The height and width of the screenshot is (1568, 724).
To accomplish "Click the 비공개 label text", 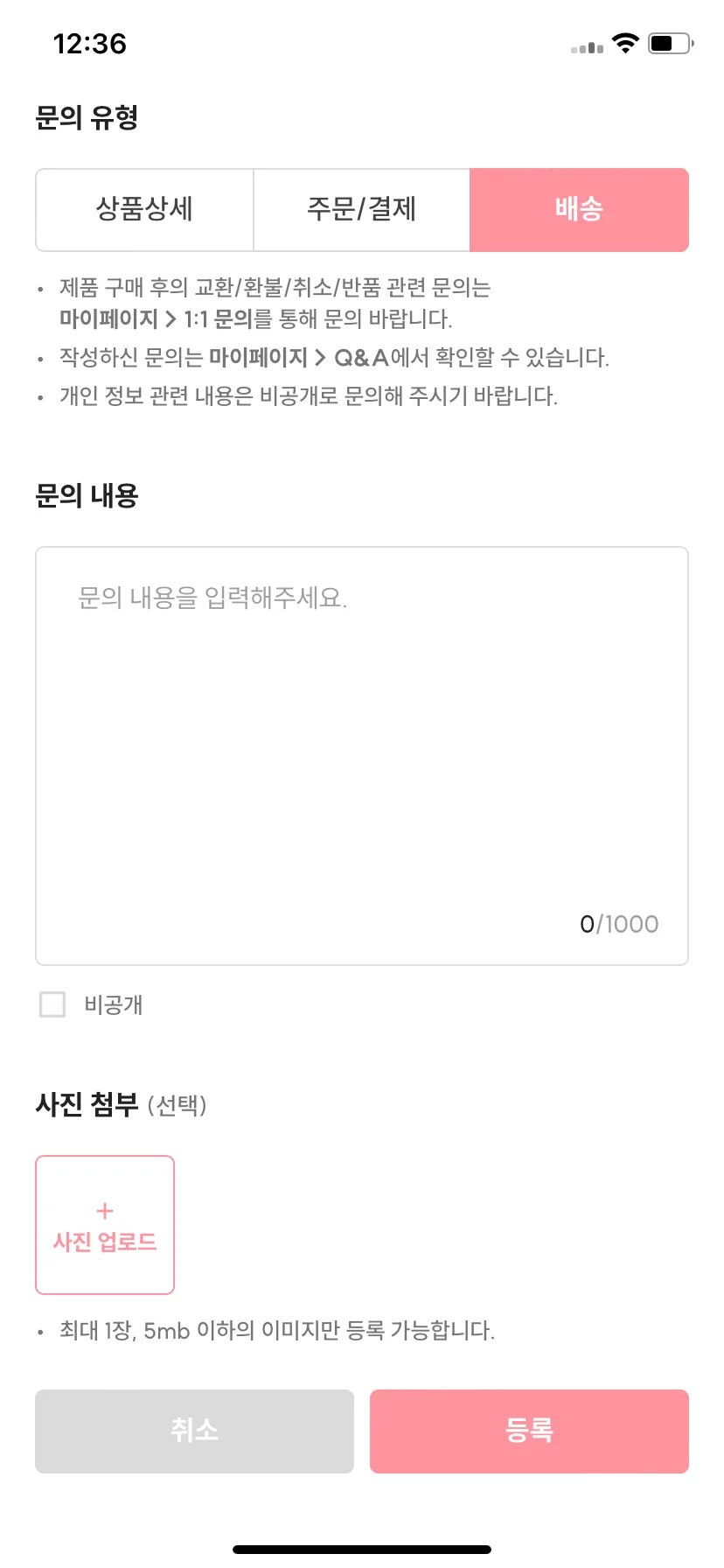I will point(114,1004).
